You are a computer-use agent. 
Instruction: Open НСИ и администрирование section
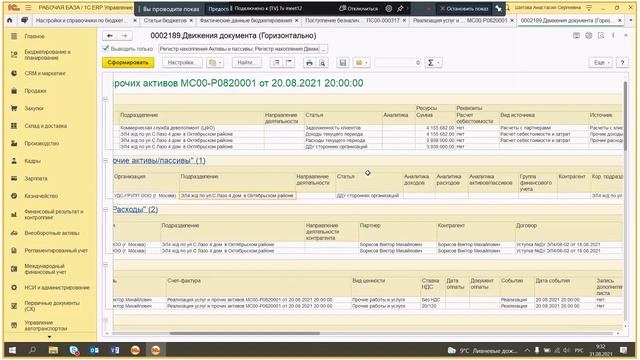(x=57, y=287)
